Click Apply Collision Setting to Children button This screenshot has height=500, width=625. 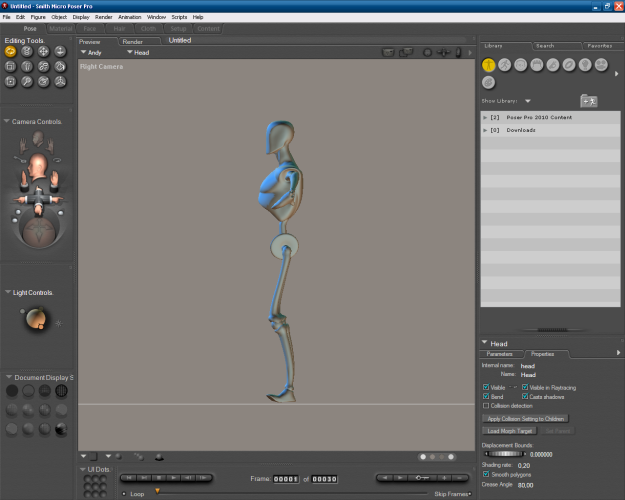[x=526, y=418]
